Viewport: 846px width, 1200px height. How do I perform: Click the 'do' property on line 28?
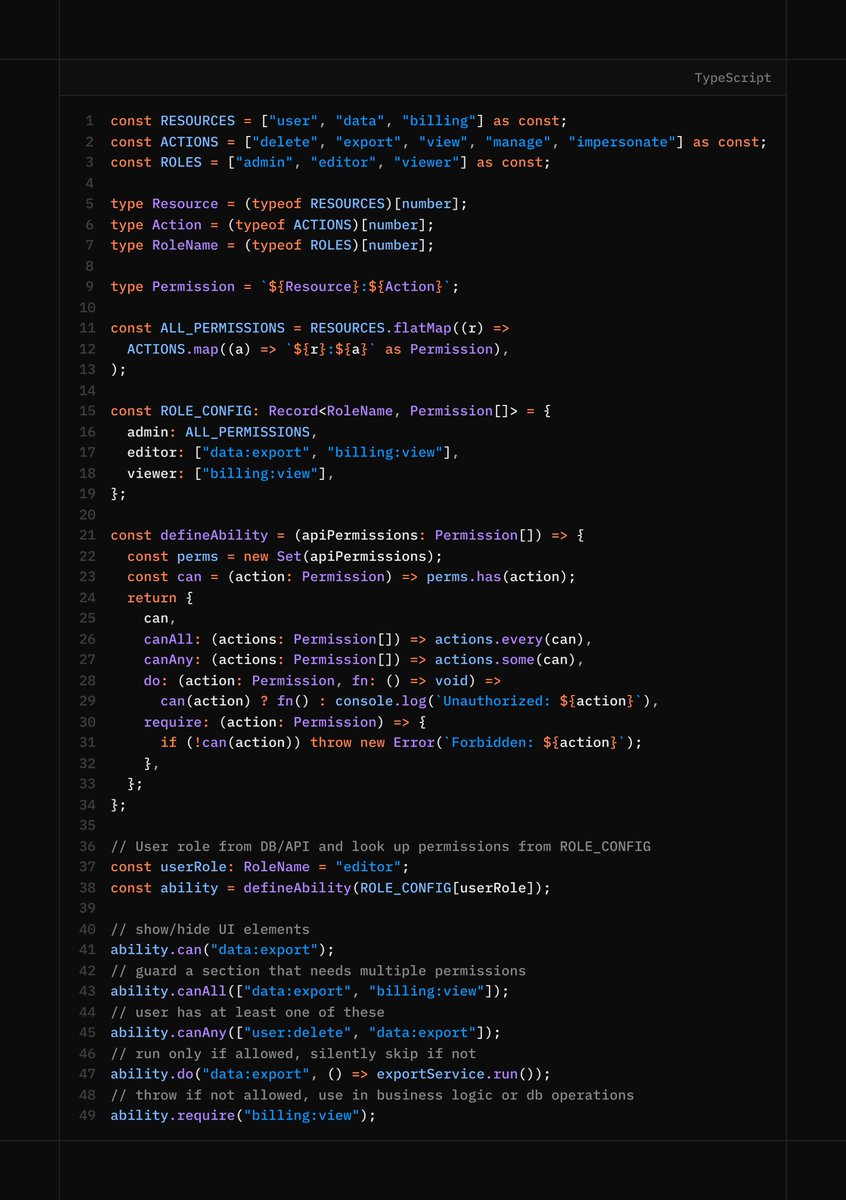tap(152, 681)
